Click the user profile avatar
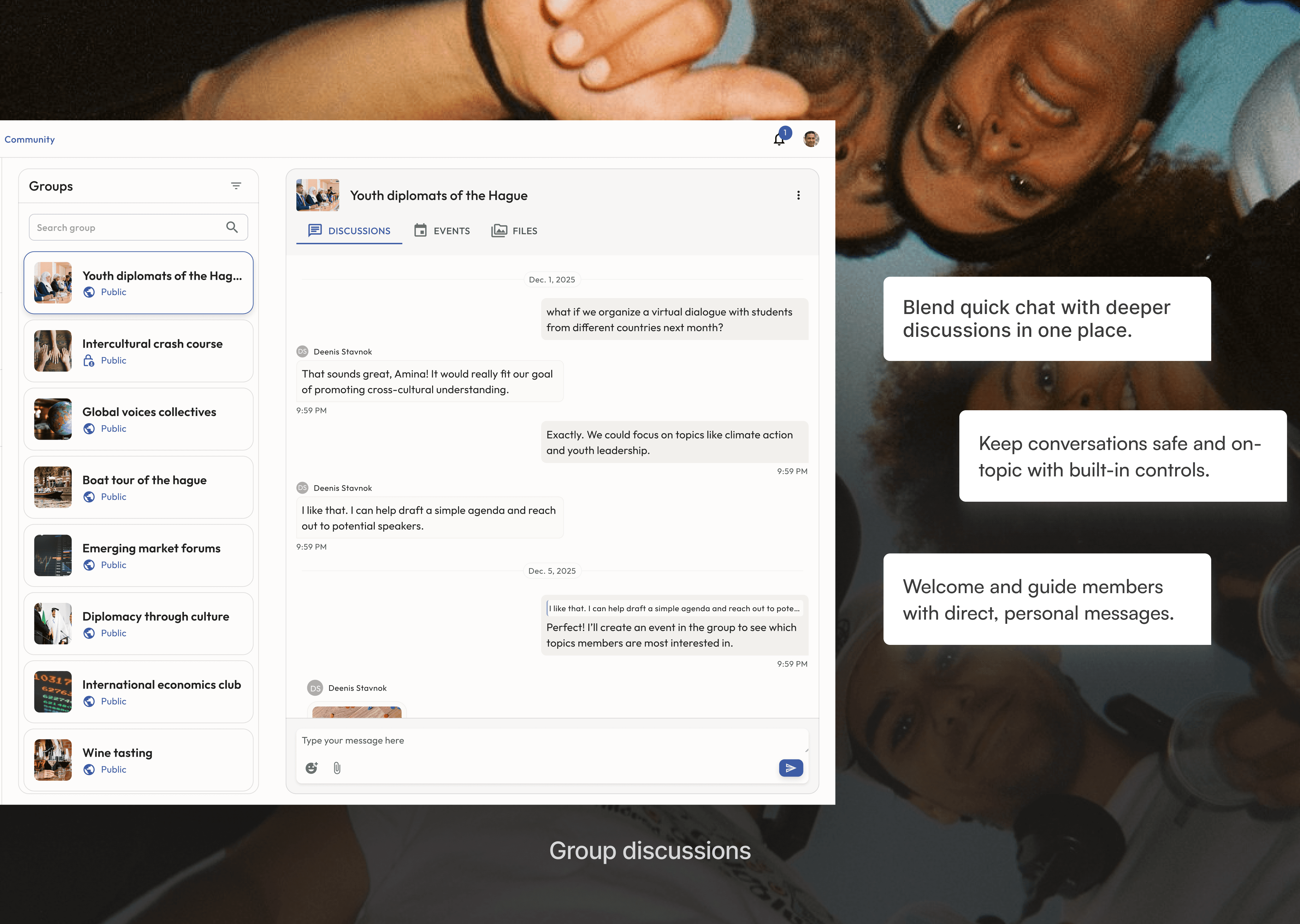 [x=811, y=139]
